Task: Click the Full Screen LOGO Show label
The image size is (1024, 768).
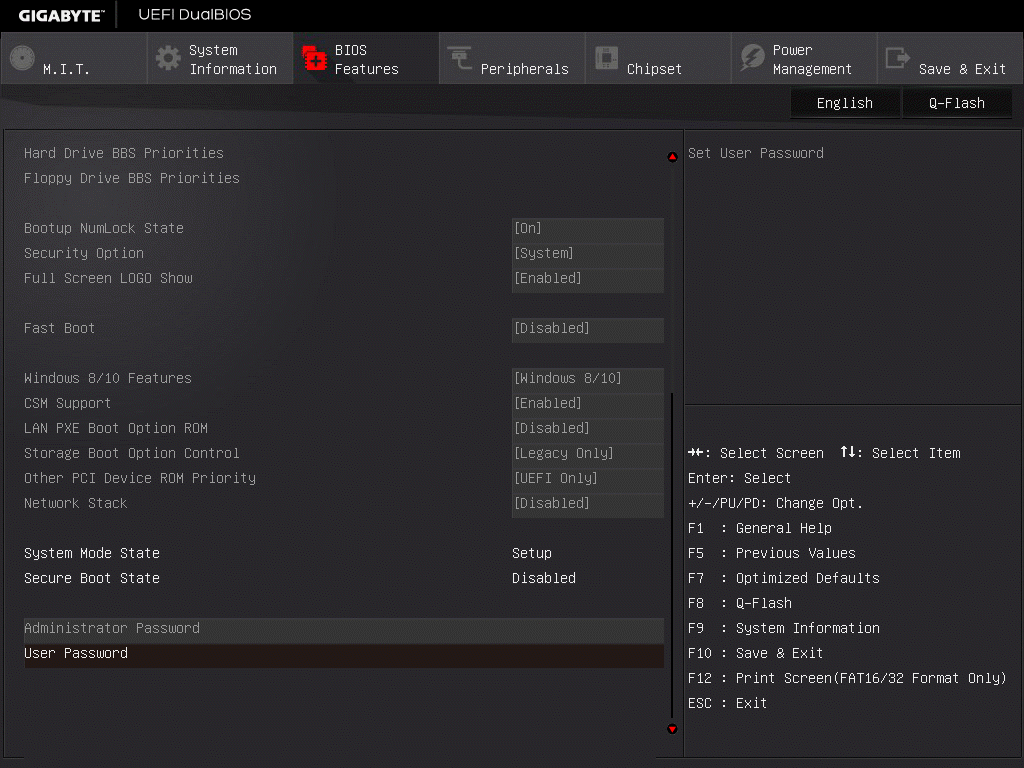Action: (108, 278)
